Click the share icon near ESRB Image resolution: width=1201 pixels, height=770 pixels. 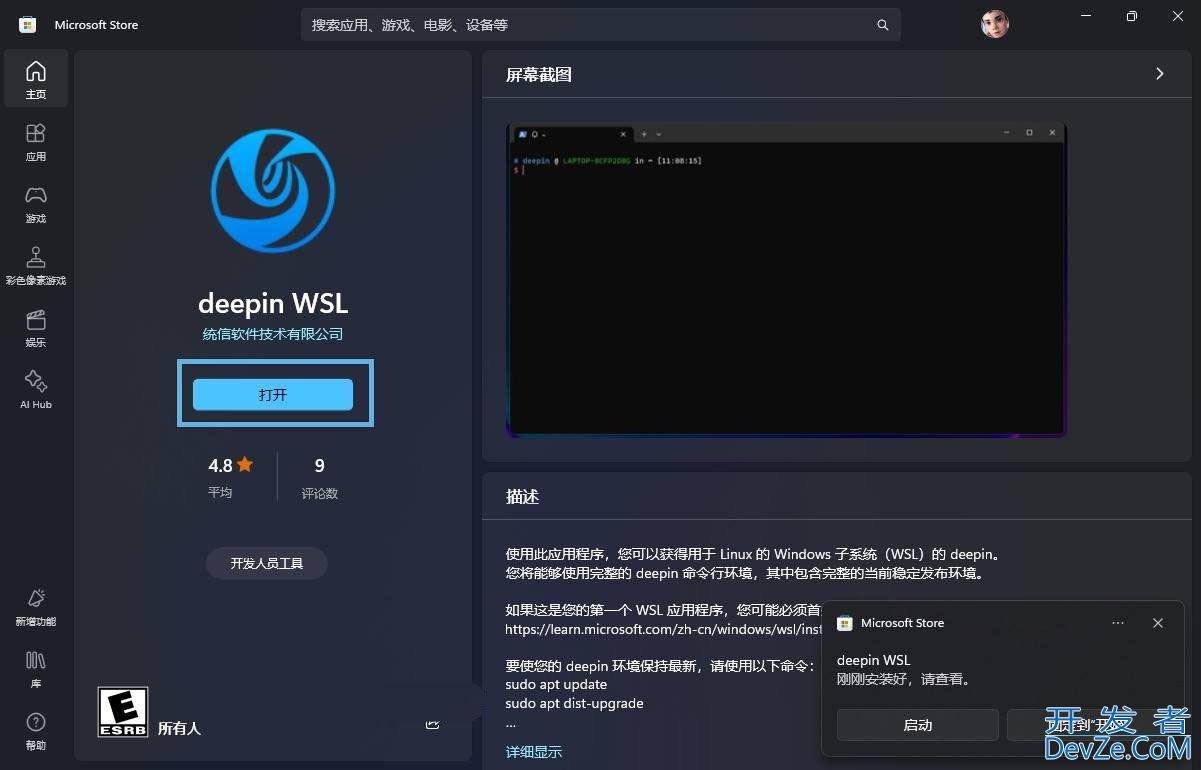tap(433, 724)
